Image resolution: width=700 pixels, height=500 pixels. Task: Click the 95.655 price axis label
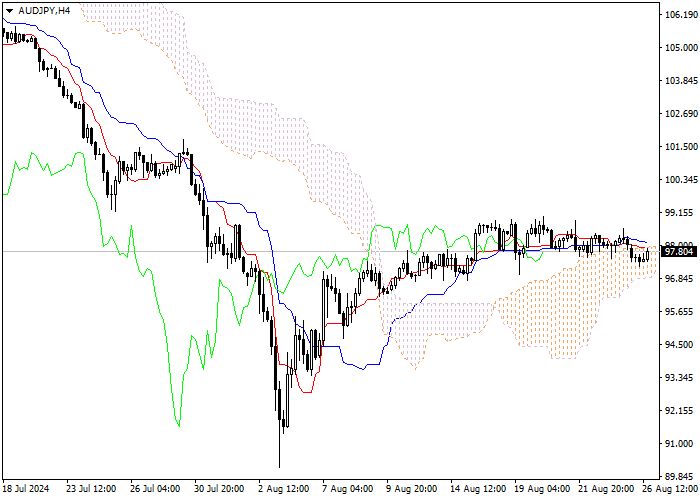coord(681,312)
